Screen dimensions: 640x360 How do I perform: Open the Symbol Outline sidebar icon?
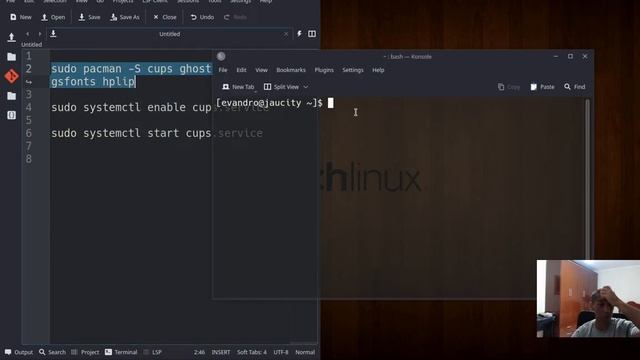pyautogui.click(x=11, y=115)
